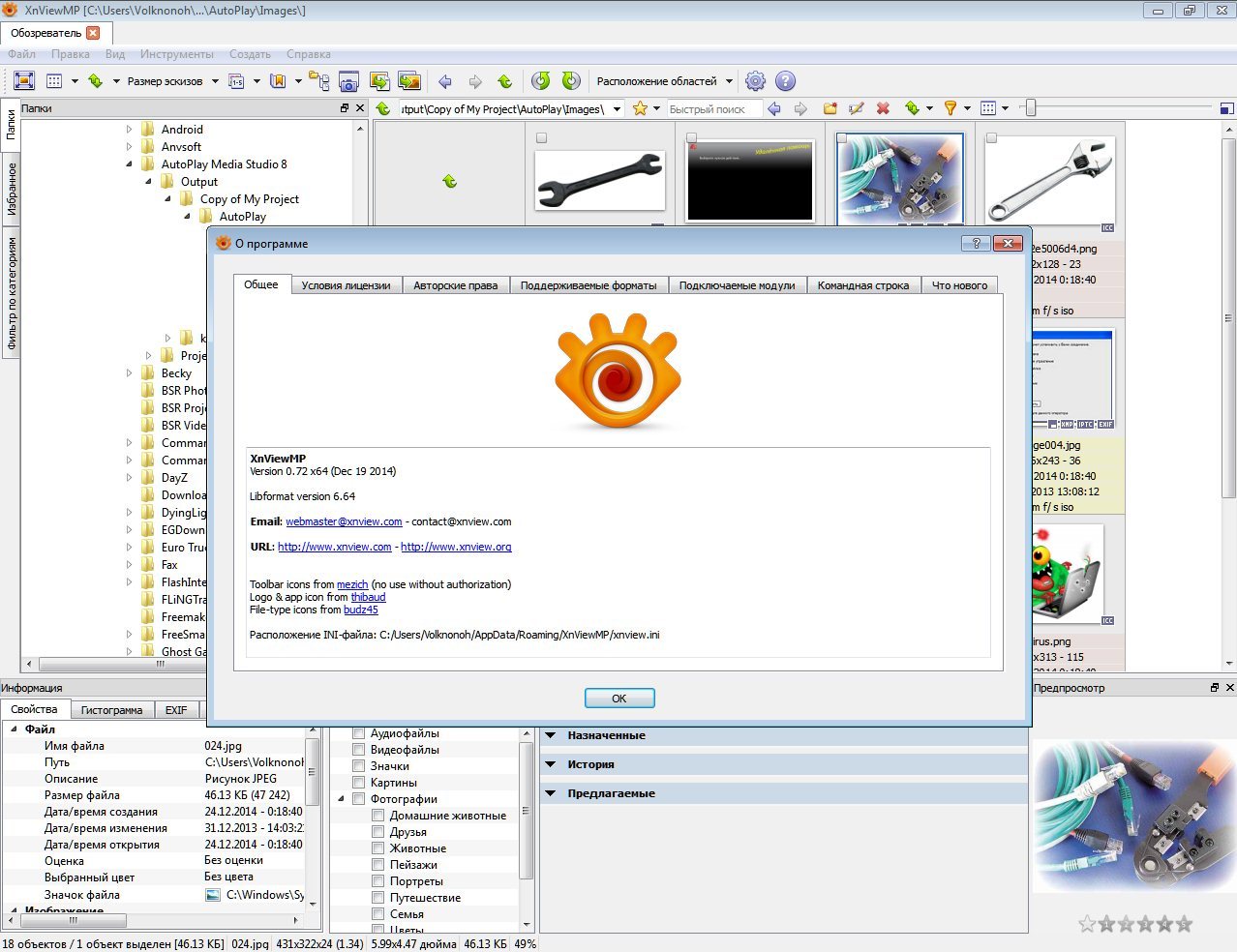Image resolution: width=1237 pixels, height=952 pixels.
Task: Click the rename pencil icon in browser toolbar
Action: coord(857,108)
